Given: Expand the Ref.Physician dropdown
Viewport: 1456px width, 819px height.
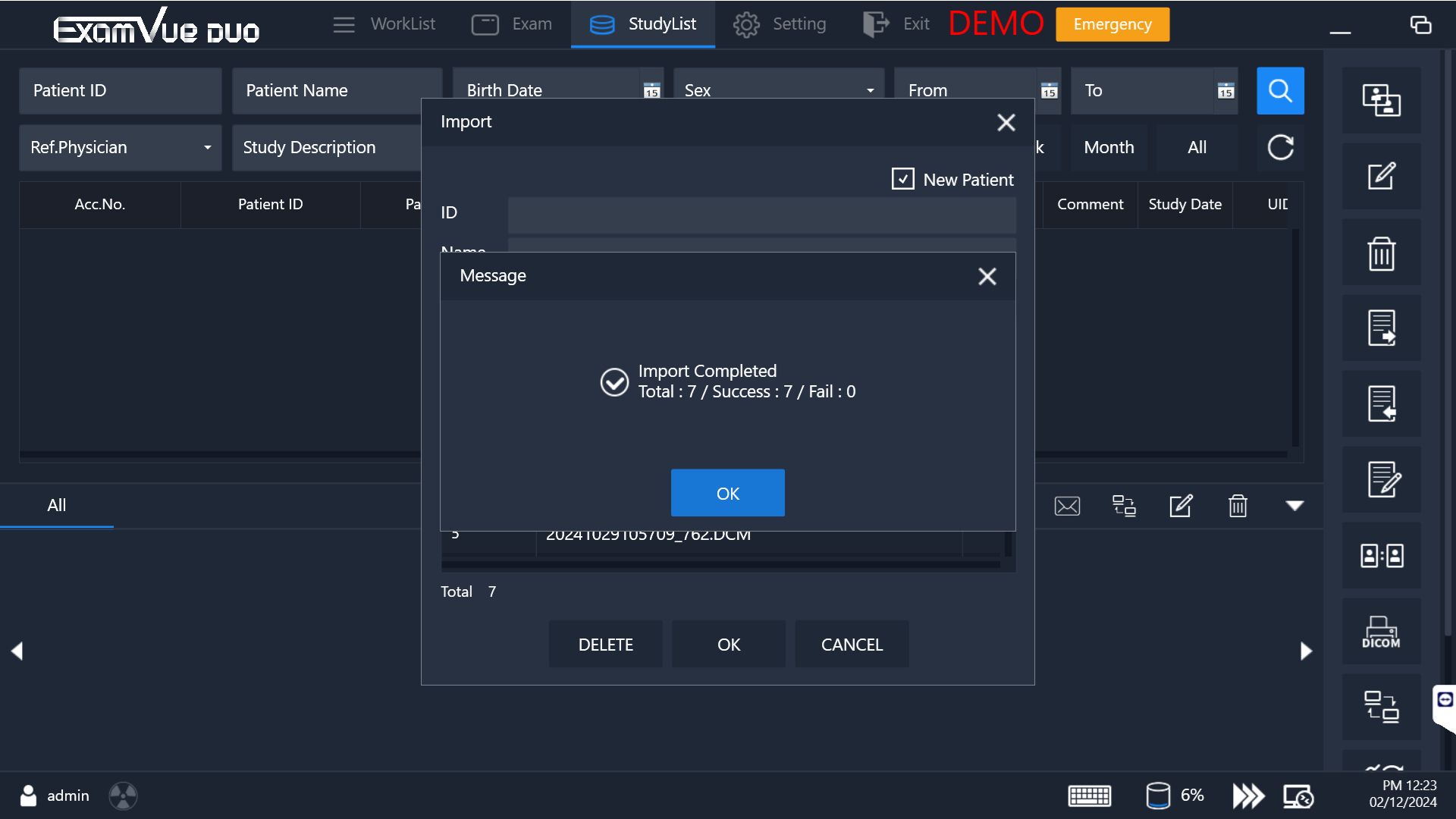Looking at the screenshot, I should click(207, 148).
